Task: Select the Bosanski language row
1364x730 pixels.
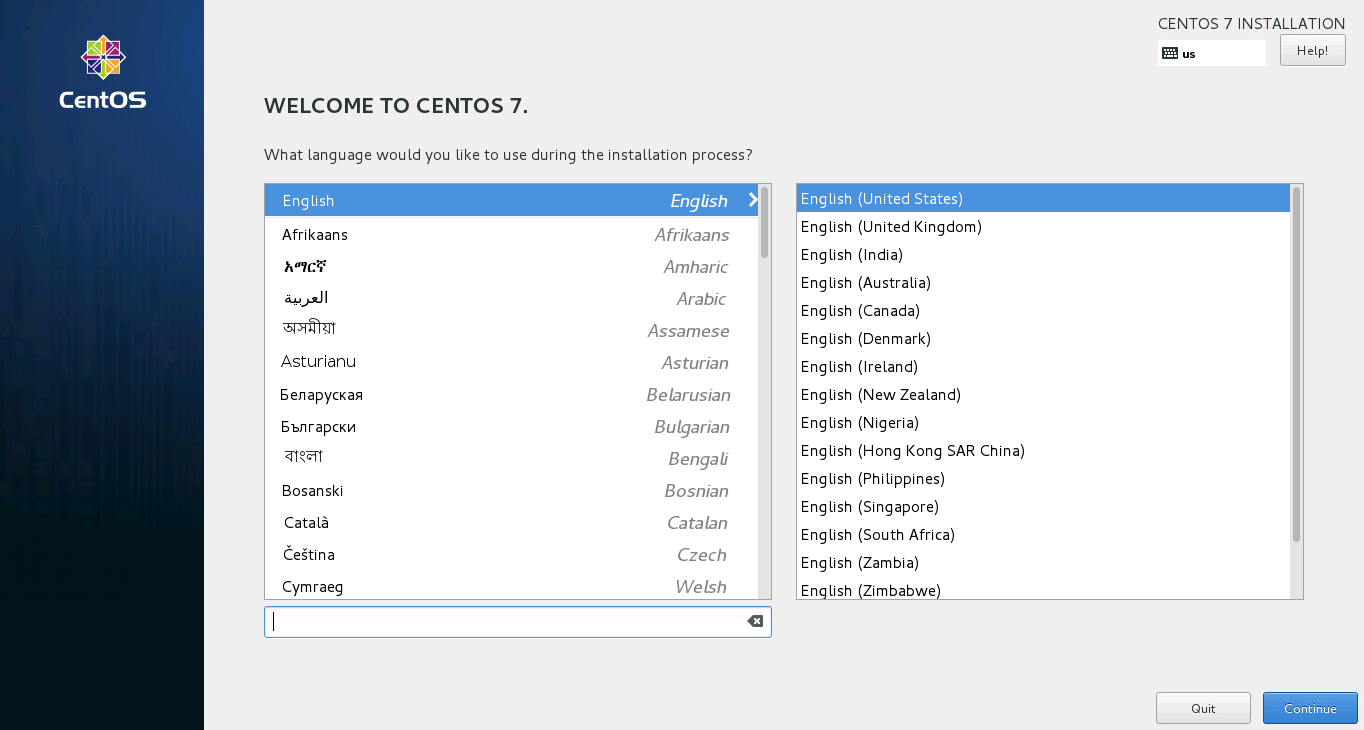Action: (312, 490)
